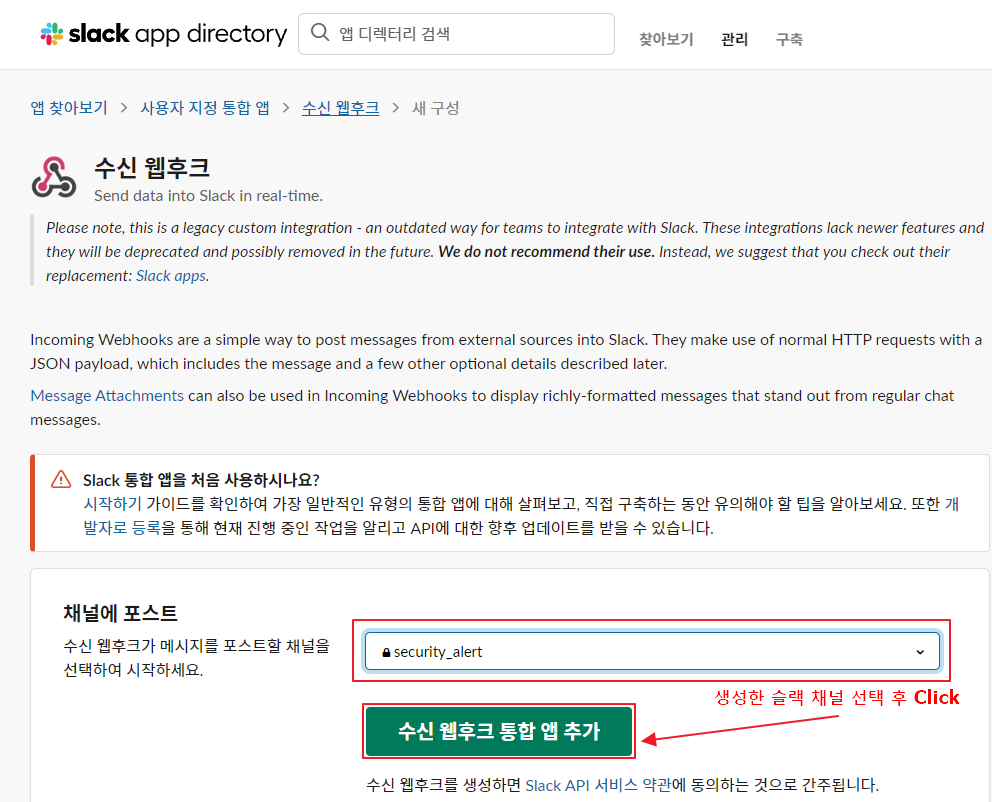Click the incoming webhook app icon
This screenshot has width=992, height=802.
pos(54,177)
